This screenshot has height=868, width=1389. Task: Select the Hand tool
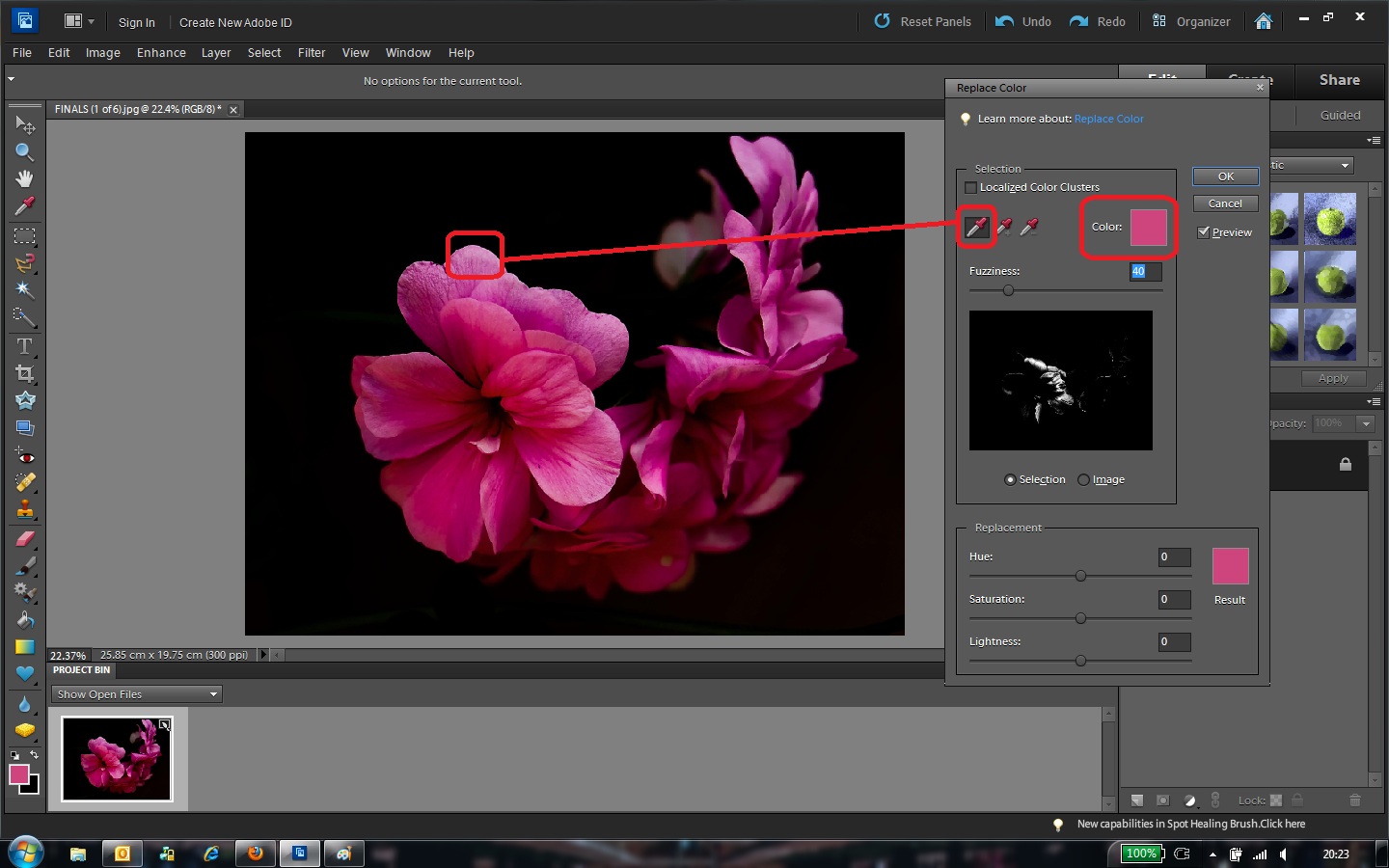pos(24,179)
